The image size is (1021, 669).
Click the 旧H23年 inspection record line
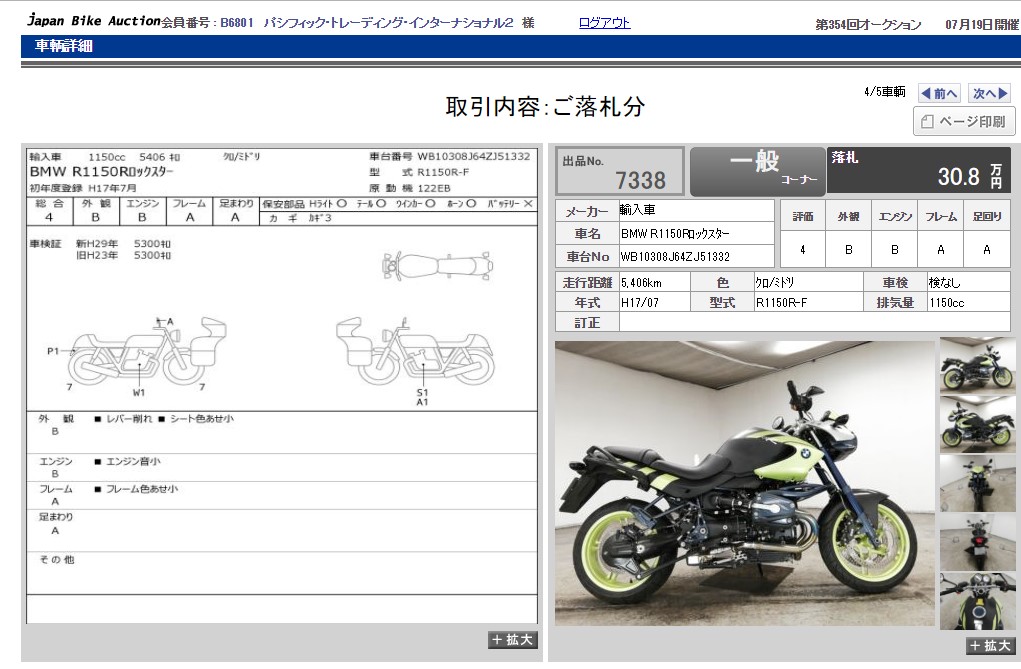click(123, 255)
